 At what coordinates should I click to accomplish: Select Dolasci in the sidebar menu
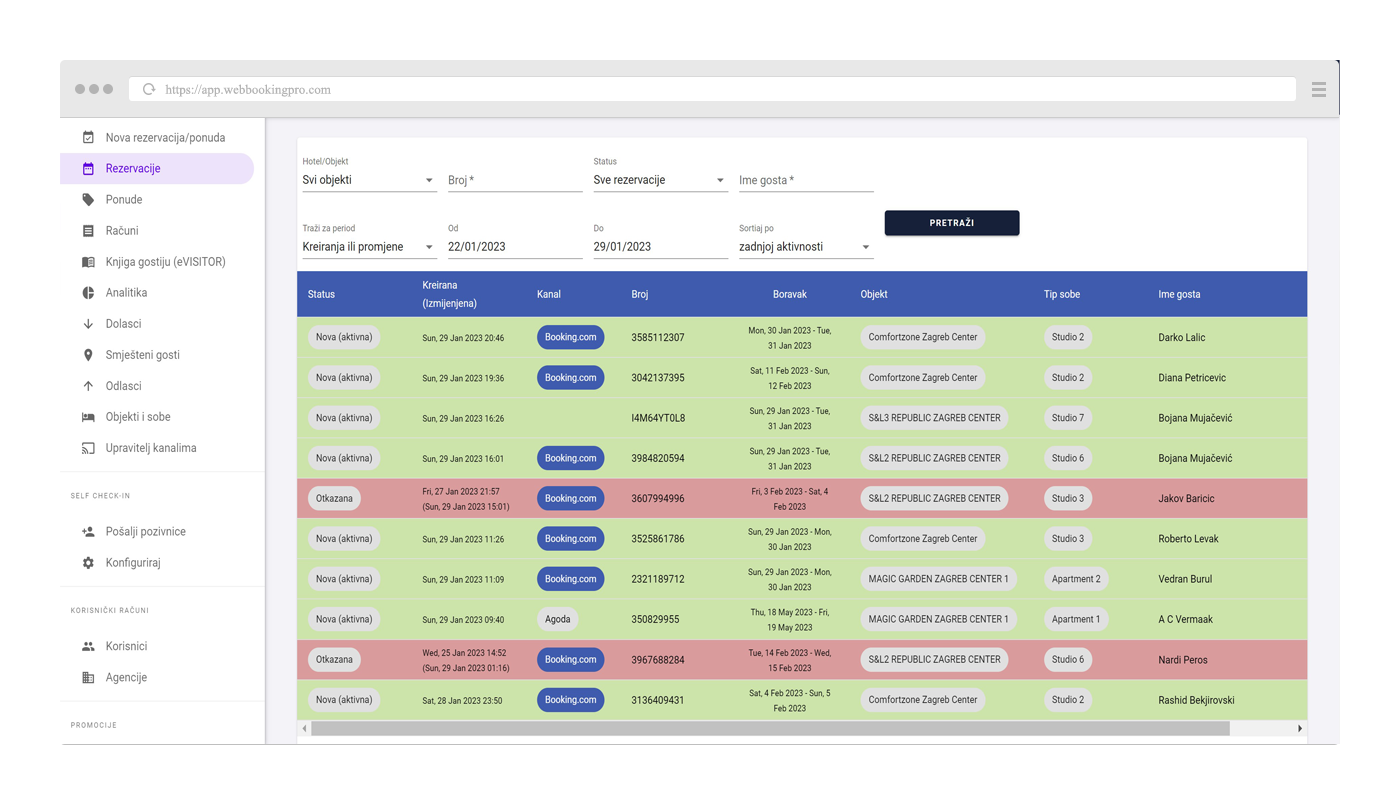(x=124, y=324)
